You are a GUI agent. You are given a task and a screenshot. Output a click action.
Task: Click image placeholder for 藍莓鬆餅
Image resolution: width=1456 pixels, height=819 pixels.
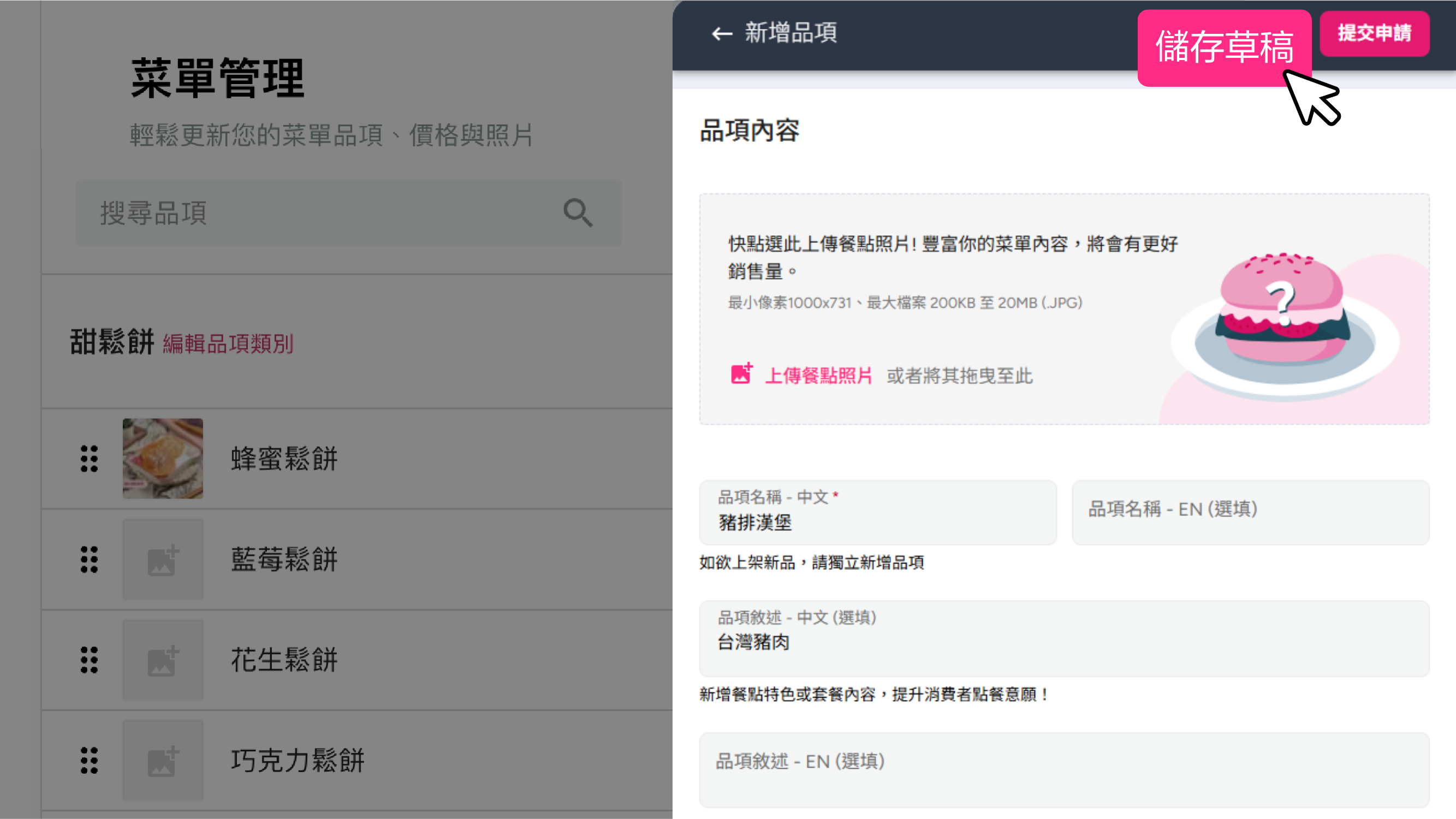pos(163,559)
